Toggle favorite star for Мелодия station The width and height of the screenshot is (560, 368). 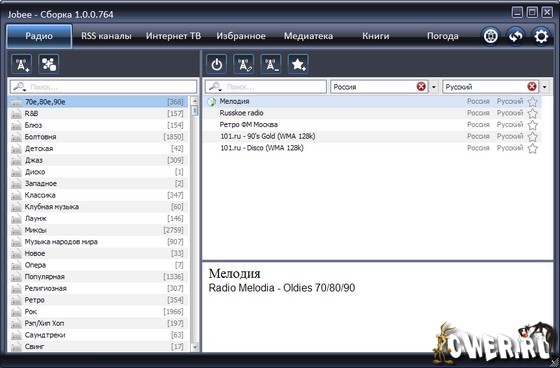pos(532,102)
